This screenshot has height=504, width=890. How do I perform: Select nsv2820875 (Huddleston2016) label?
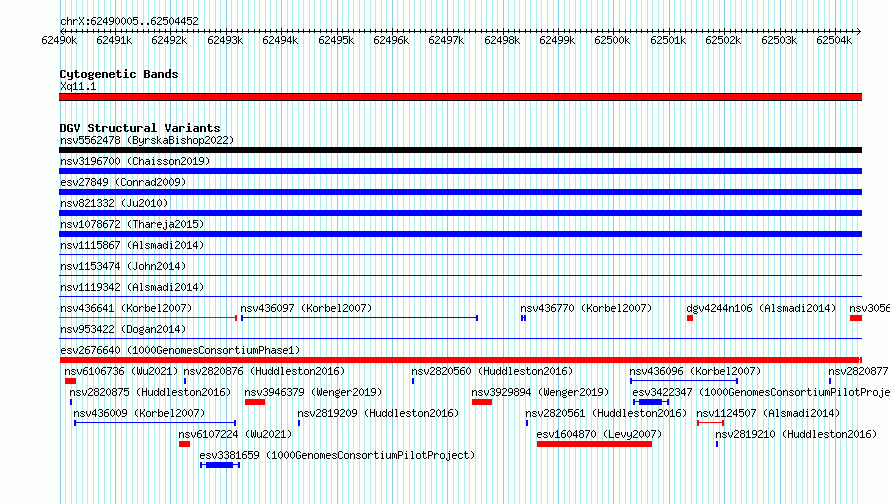pyautogui.click(x=150, y=392)
